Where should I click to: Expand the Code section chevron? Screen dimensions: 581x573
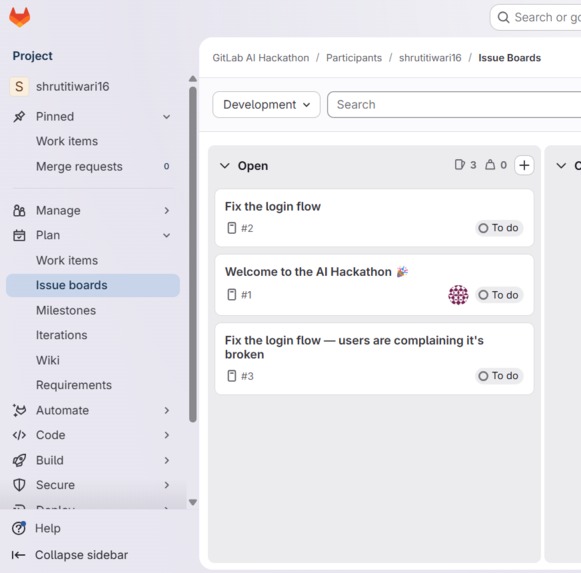tap(167, 435)
